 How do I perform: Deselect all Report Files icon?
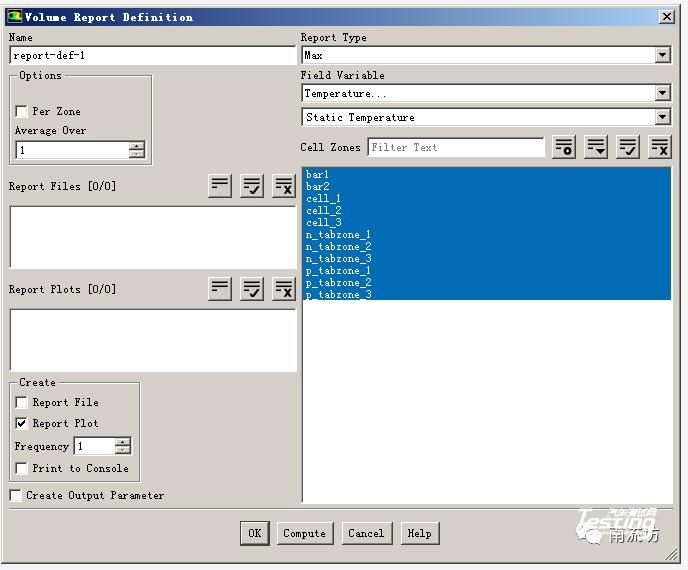click(x=284, y=186)
